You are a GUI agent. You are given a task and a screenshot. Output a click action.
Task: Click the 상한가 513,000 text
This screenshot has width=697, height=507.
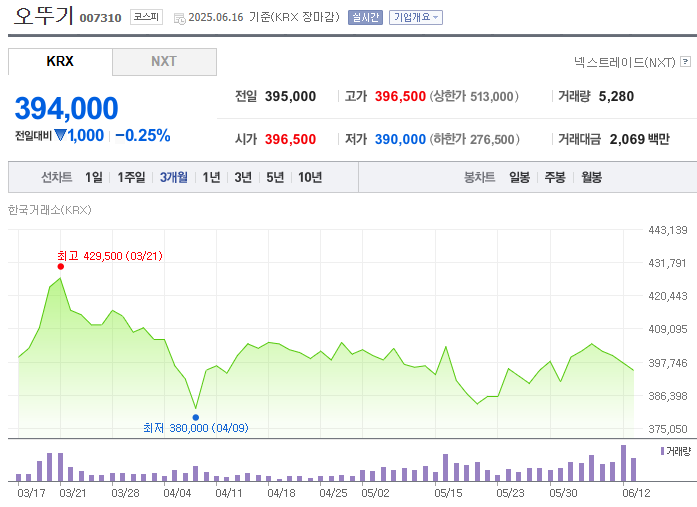(474, 96)
